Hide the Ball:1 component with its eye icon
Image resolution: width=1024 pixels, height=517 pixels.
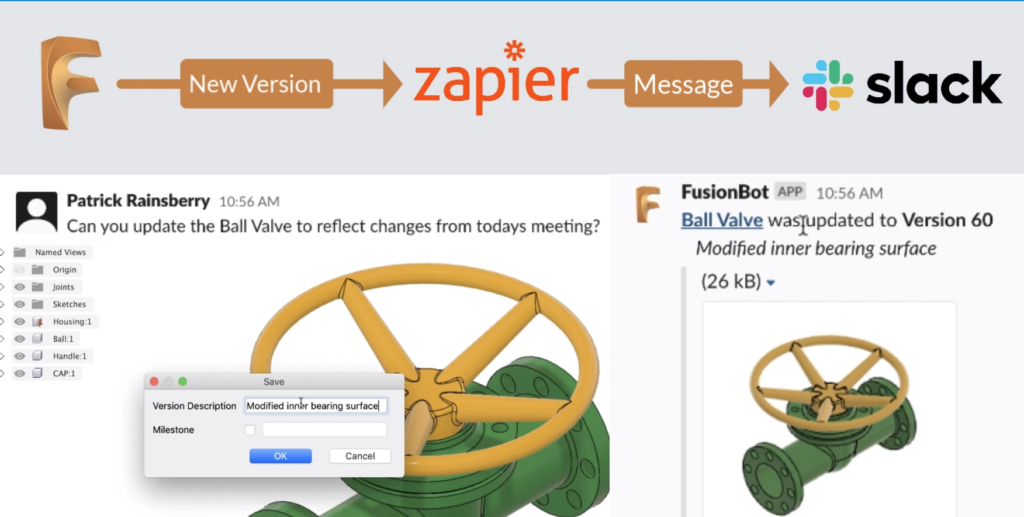coord(20,339)
